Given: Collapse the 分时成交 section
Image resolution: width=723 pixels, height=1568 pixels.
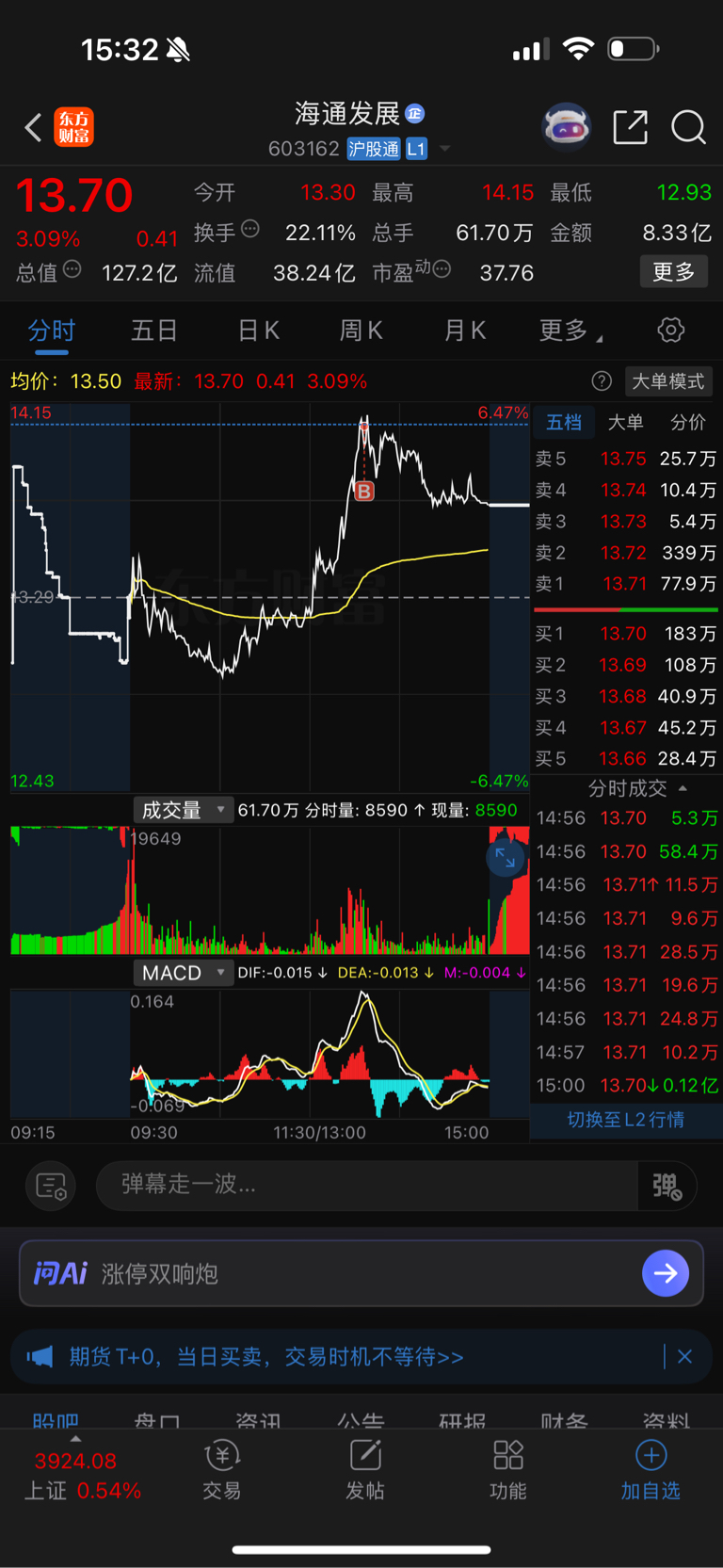Looking at the screenshot, I should tap(683, 788).
